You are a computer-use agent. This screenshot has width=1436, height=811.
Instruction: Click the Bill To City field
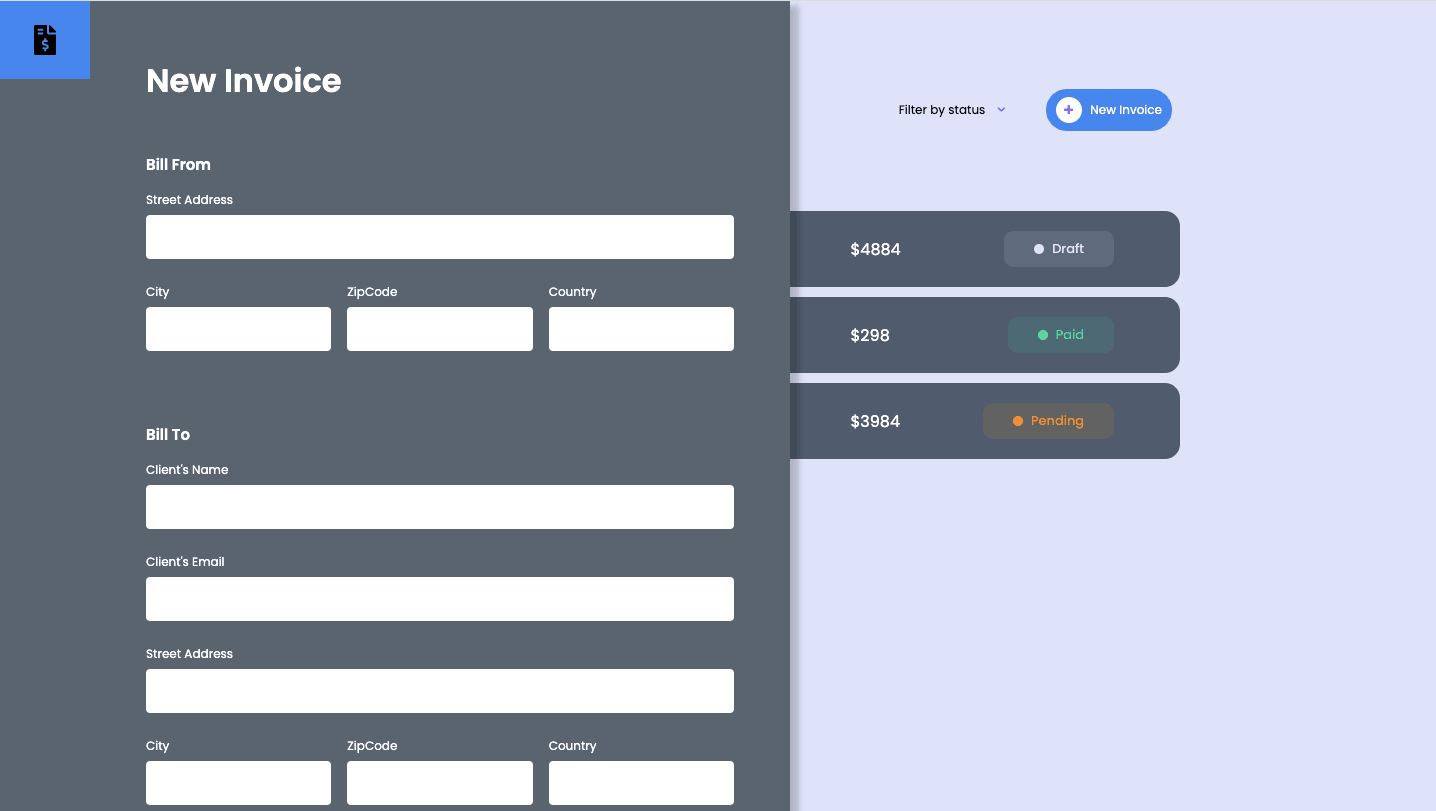point(238,783)
